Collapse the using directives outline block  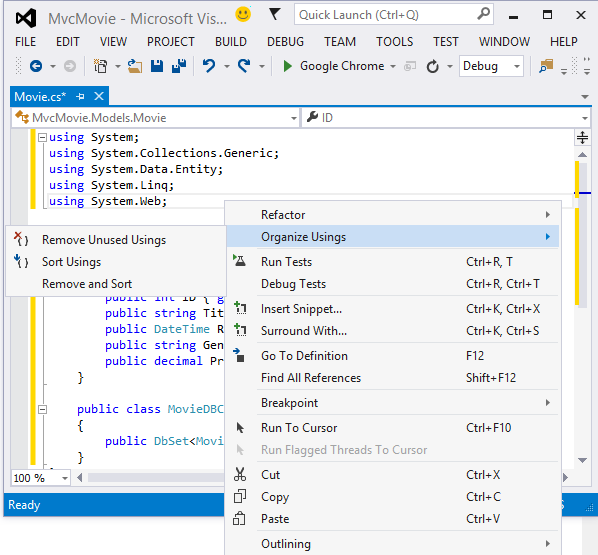[x=42, y=137]
